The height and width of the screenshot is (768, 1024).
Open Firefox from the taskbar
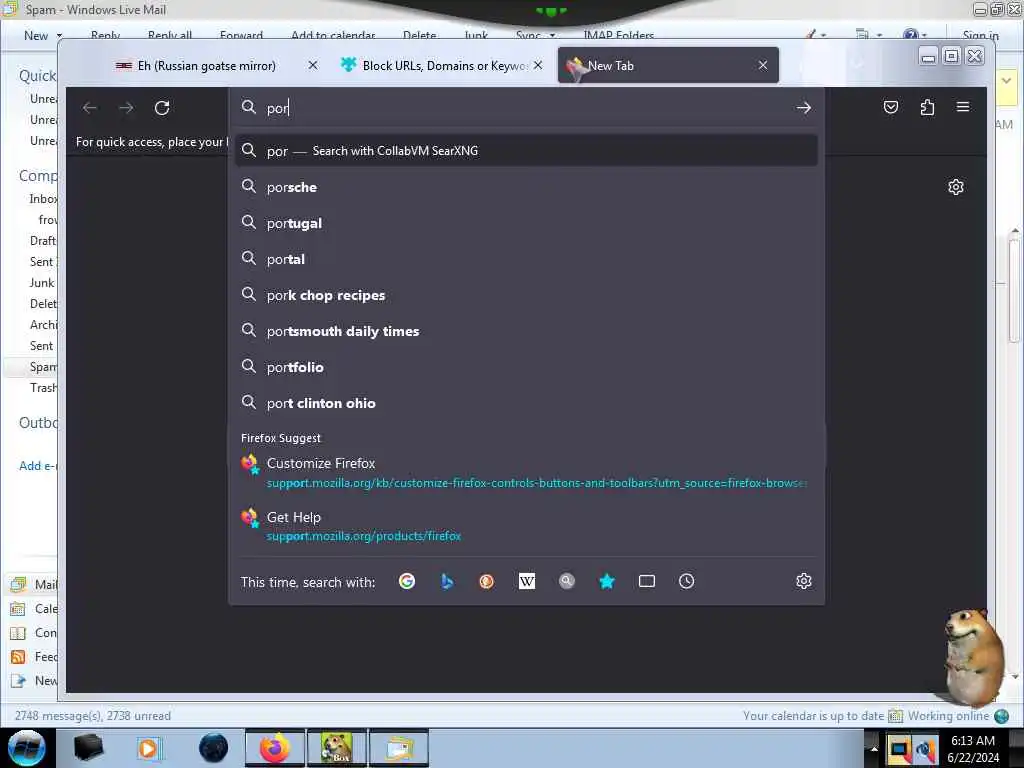point(275,748)
